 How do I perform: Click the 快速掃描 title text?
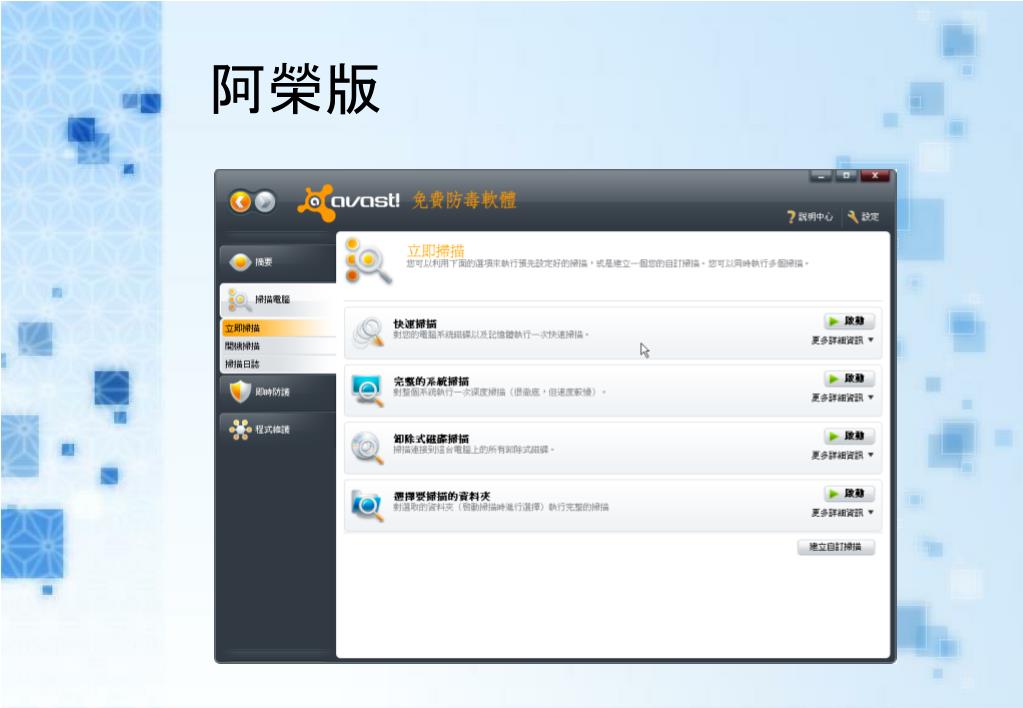[415, 324]
